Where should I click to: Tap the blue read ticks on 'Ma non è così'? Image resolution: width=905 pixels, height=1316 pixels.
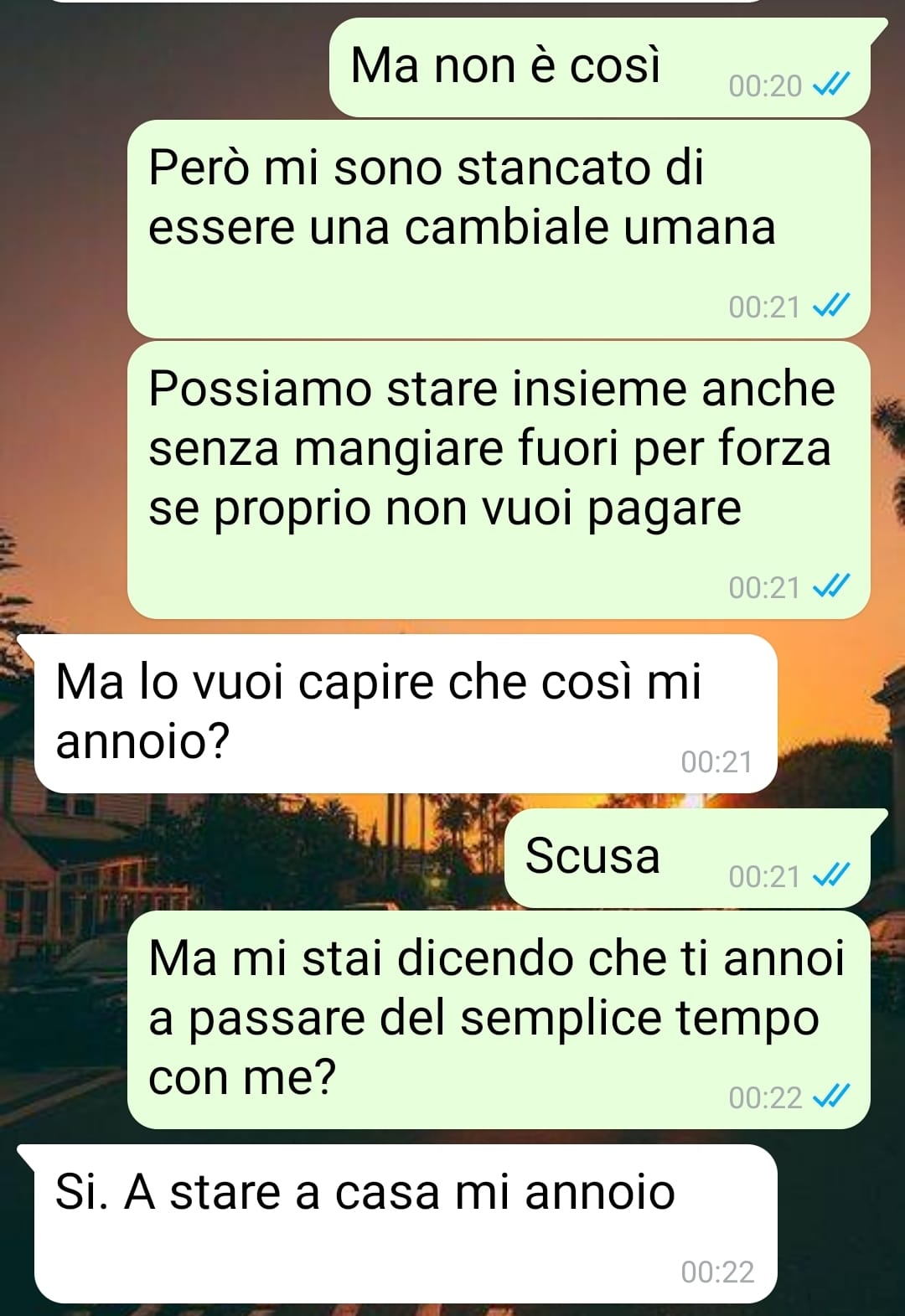coord(832,85)
